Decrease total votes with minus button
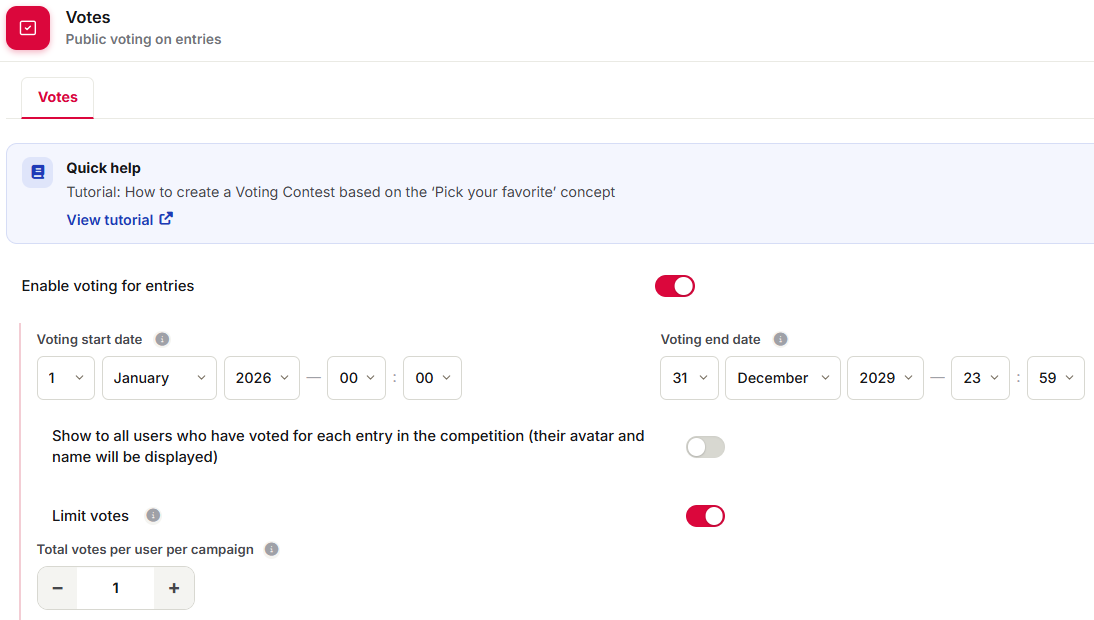This screenshot has height=620, width=1094. pyautogui.click(x=58, y=588)
